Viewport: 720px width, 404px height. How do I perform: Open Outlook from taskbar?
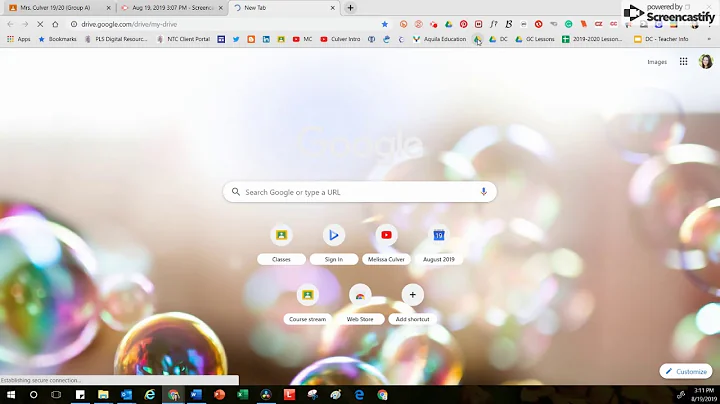pos(126,395)
